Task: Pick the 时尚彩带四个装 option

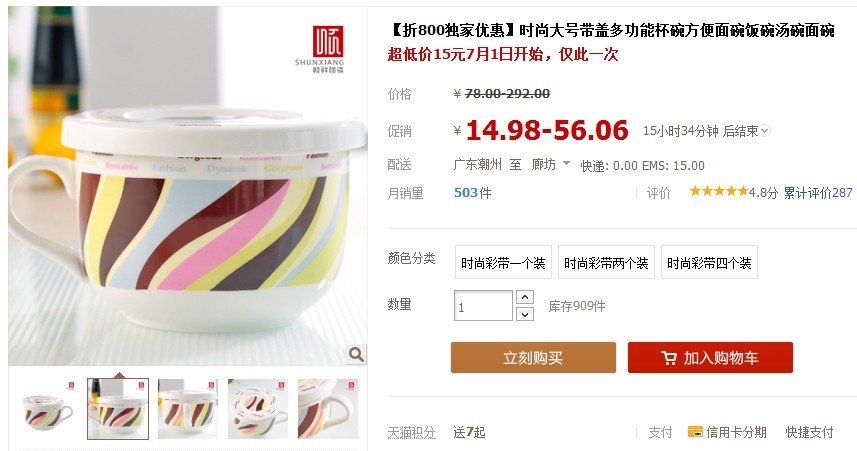Action: 709,263
